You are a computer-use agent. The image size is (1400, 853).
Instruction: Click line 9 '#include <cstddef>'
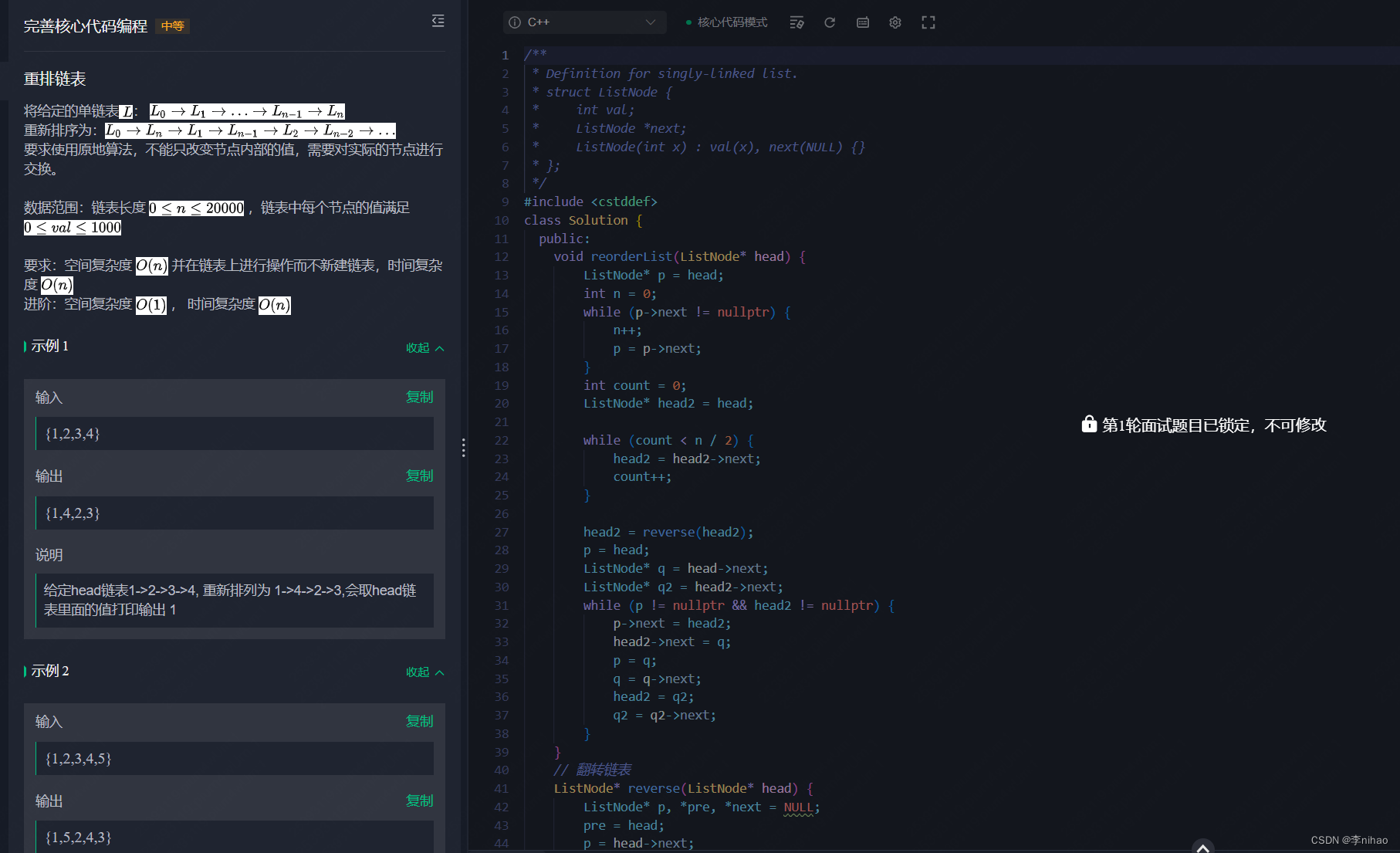[x=590, y=201]
